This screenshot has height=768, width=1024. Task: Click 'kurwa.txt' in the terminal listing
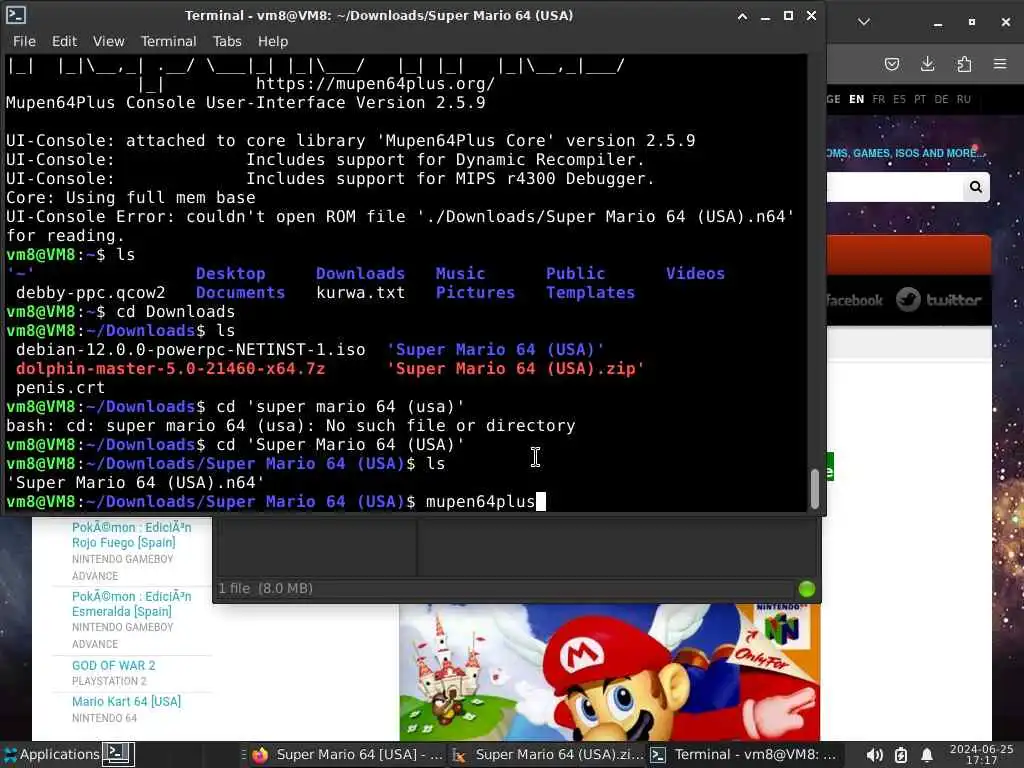tap(360, 293)
